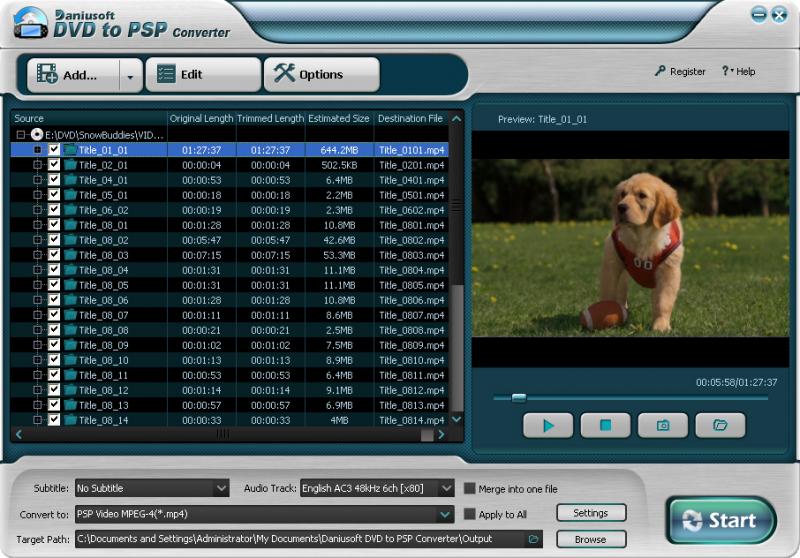Enable Merge into one file
The height and width of the screenshot is (558, 800).
(469, 489)
